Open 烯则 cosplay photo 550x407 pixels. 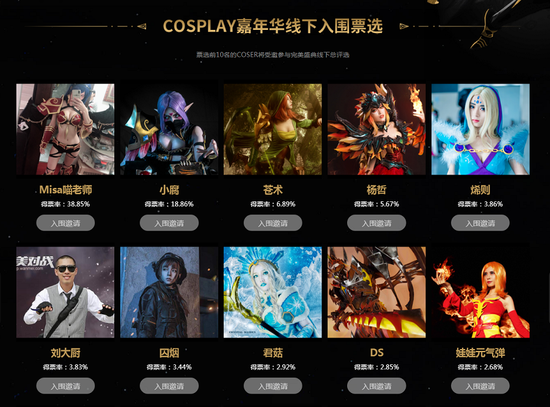(x=481, y=129)
